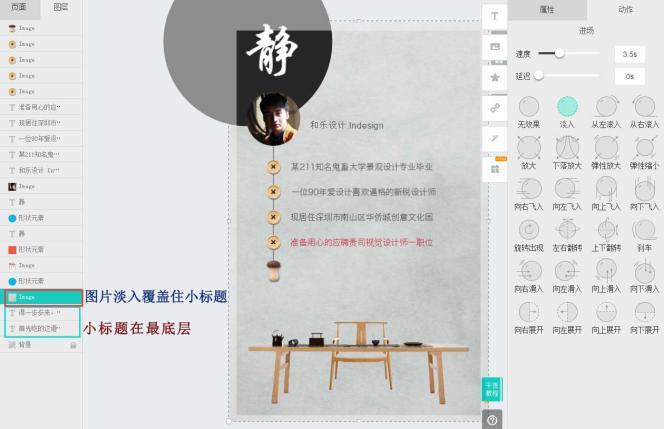Switch to the 页面 pages tab
Viewport: 664px width, 429px height.
pos(19,8)
